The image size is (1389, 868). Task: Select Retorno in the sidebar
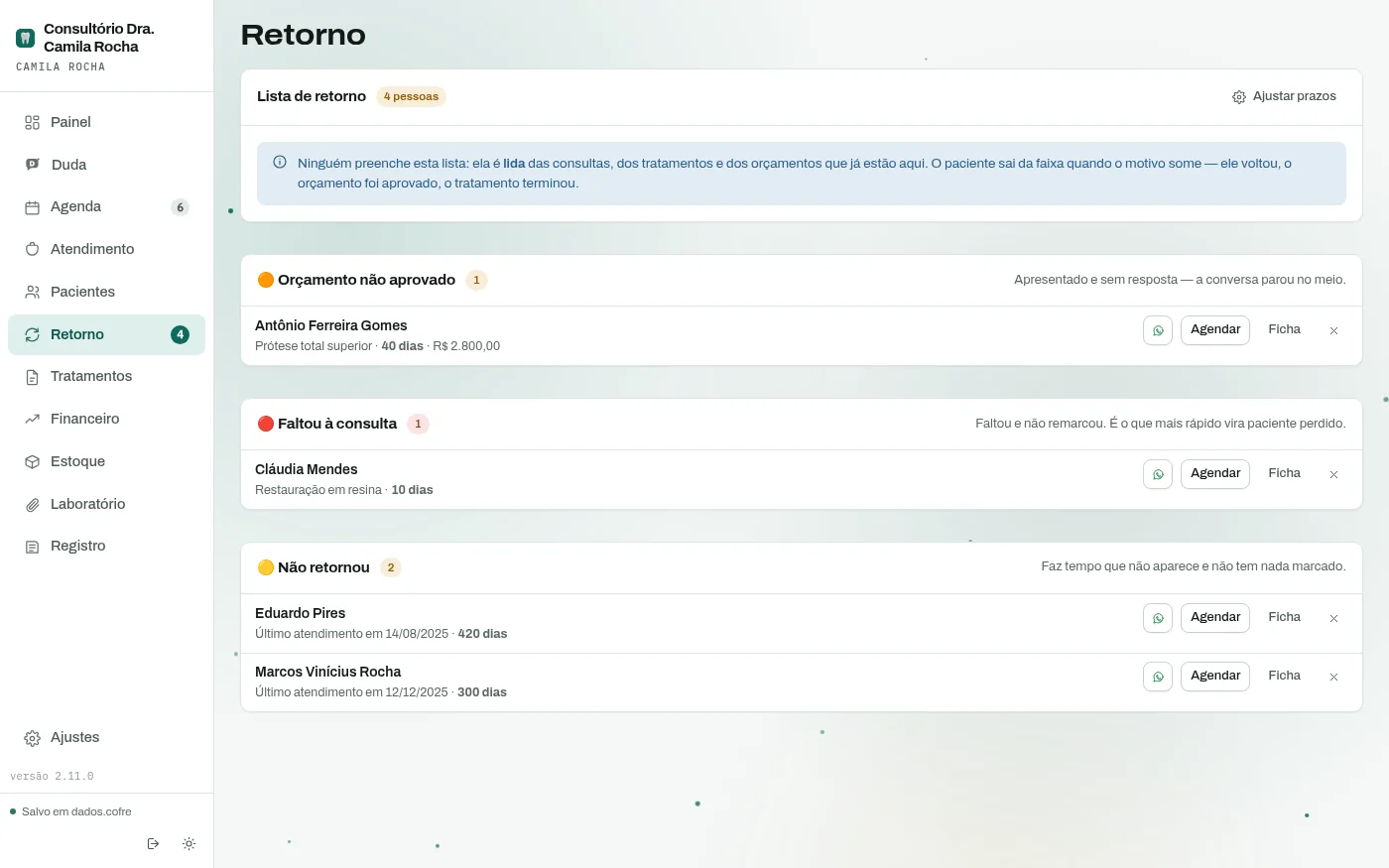106,334
